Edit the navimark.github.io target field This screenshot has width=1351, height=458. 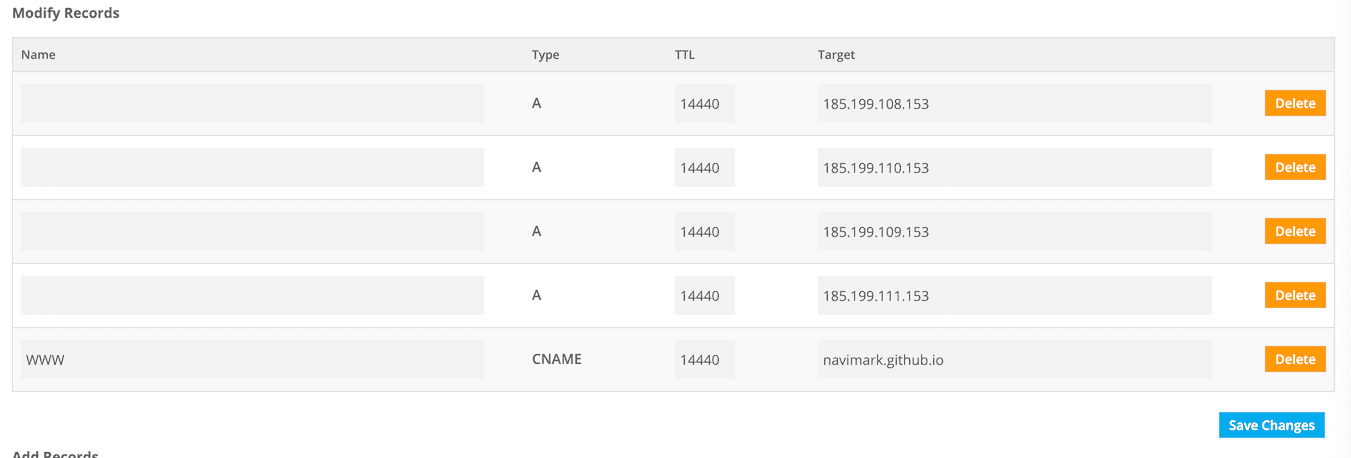[1014, 359]
